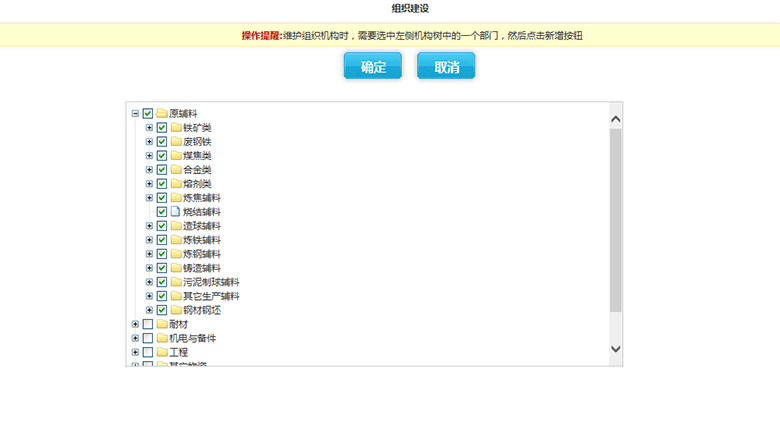Select the 其它生产辅料 tree item label

click(211, 296)
